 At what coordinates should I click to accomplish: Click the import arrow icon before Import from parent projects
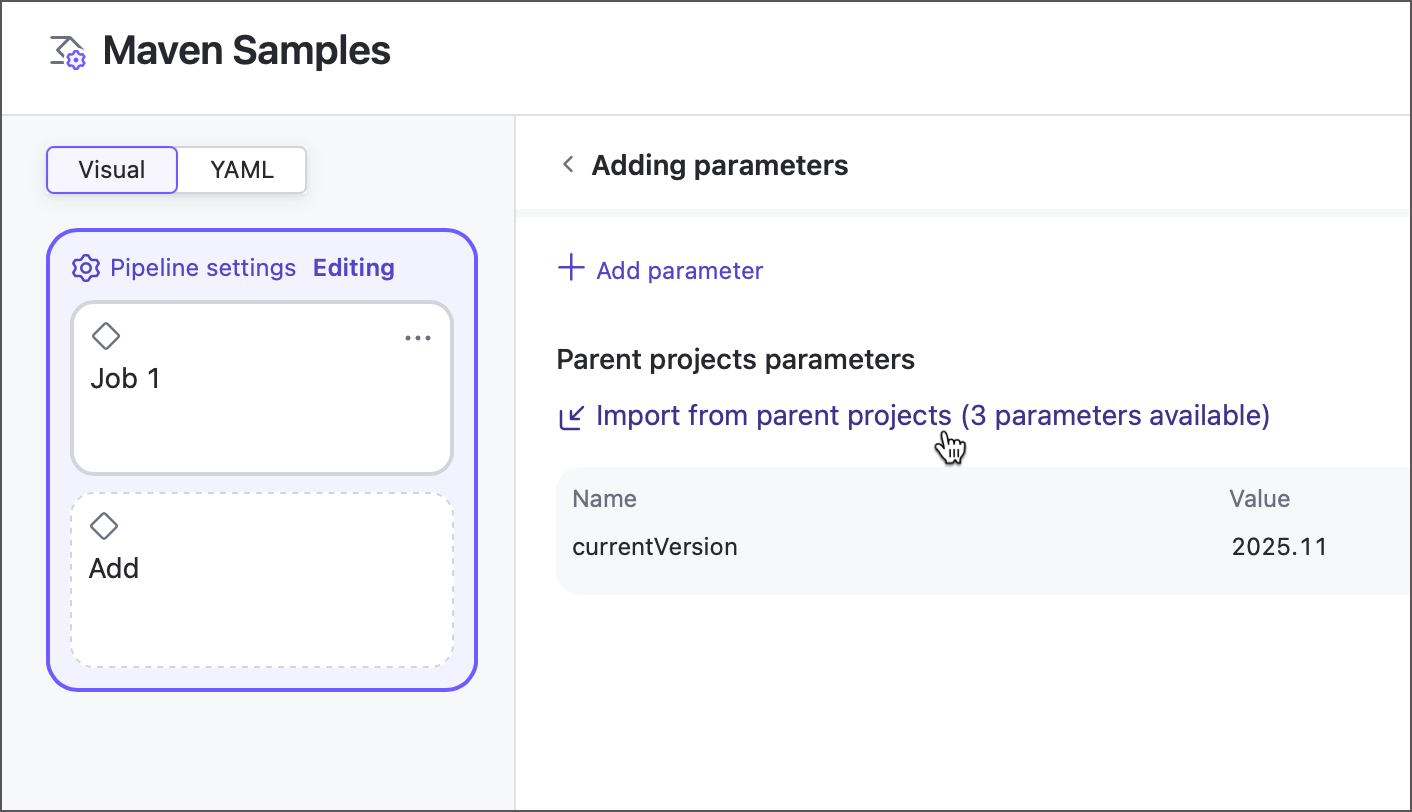coord(571,417)
